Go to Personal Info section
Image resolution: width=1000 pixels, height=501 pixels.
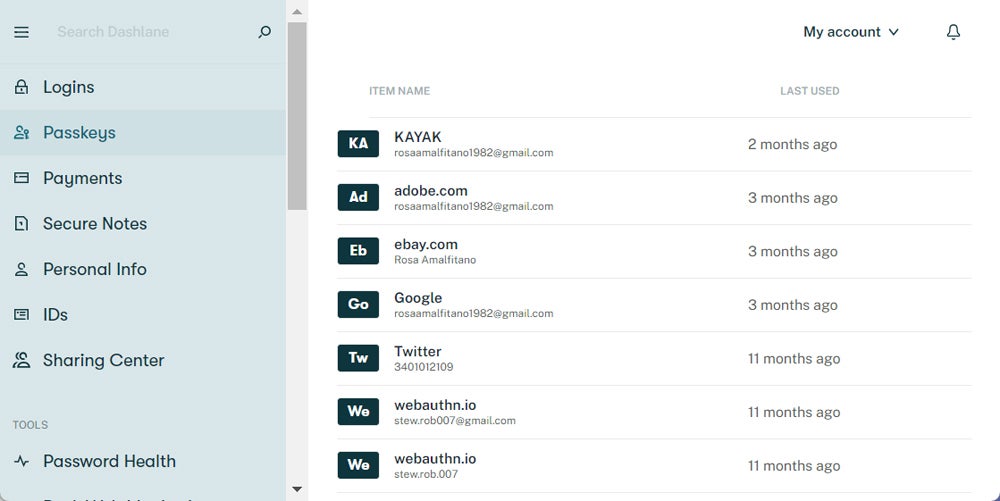tap(94, 269)
